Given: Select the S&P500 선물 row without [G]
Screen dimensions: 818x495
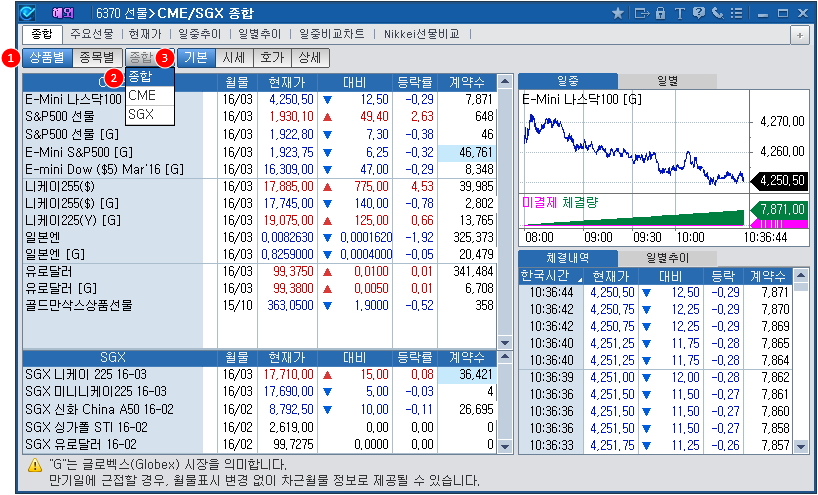Looking at the screenshot, I should pyautogui.click(x=260, y=116).
